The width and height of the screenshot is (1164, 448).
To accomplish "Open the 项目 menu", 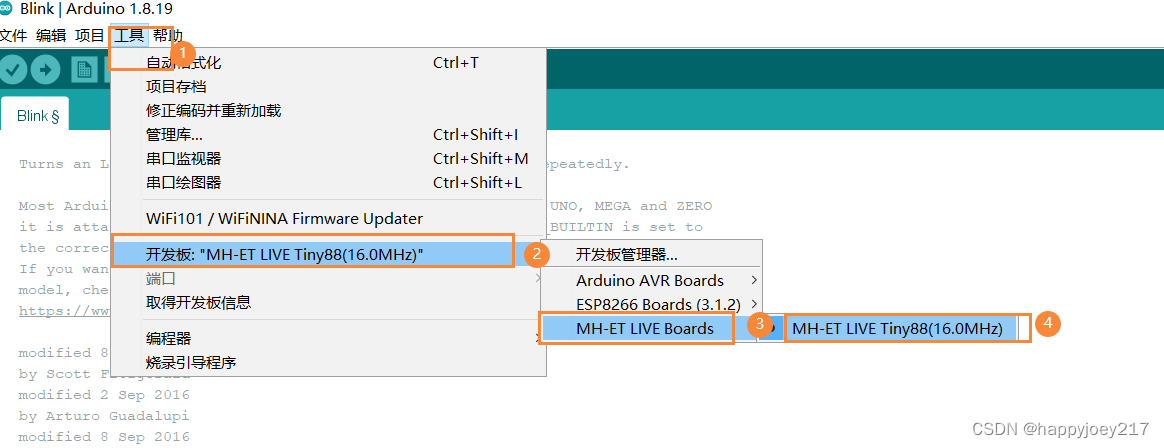I will (x=90, y=35).
